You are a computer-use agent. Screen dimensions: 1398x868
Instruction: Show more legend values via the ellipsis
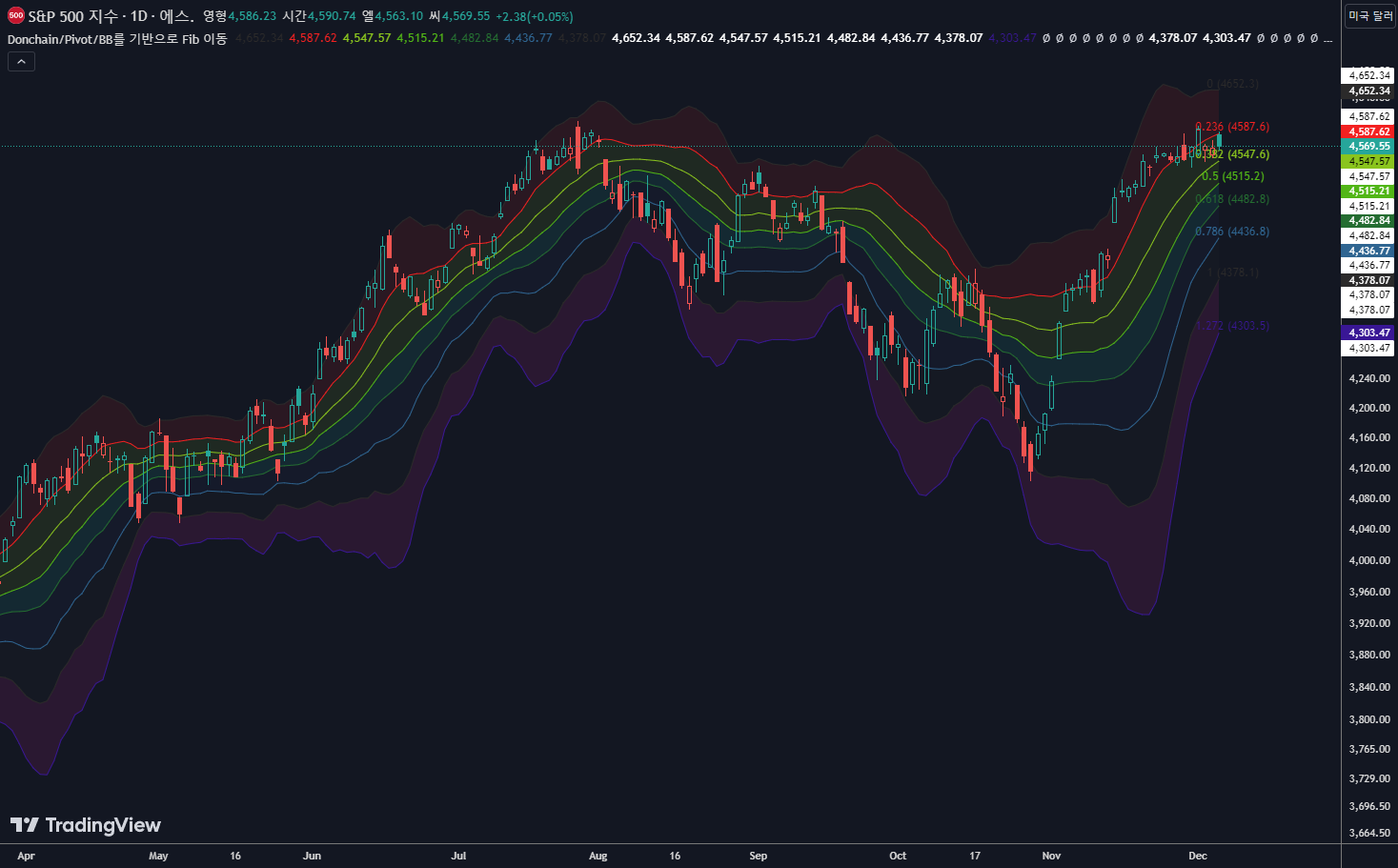[x=1328, y=38]
